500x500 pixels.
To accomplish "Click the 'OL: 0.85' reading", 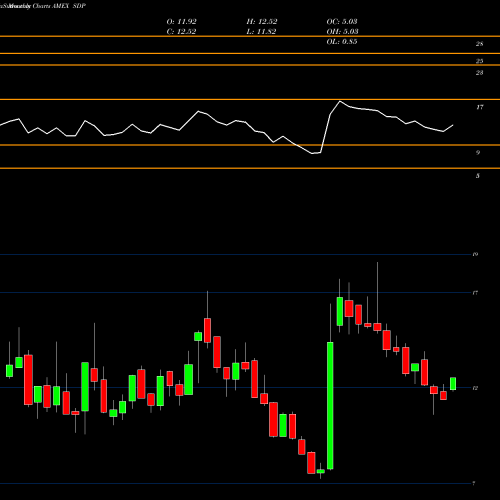I will pyautogui.click(x=342, y=42).
